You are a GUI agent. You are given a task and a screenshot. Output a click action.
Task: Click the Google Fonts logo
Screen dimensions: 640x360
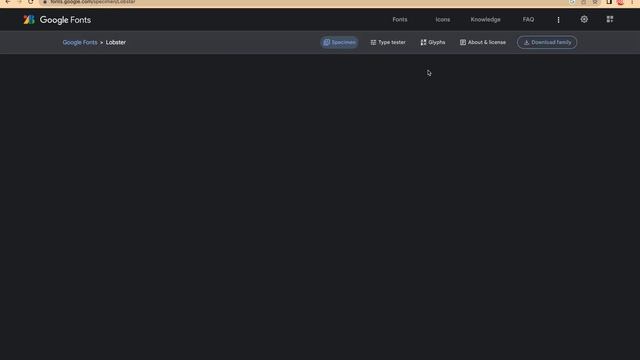(57, 20)
